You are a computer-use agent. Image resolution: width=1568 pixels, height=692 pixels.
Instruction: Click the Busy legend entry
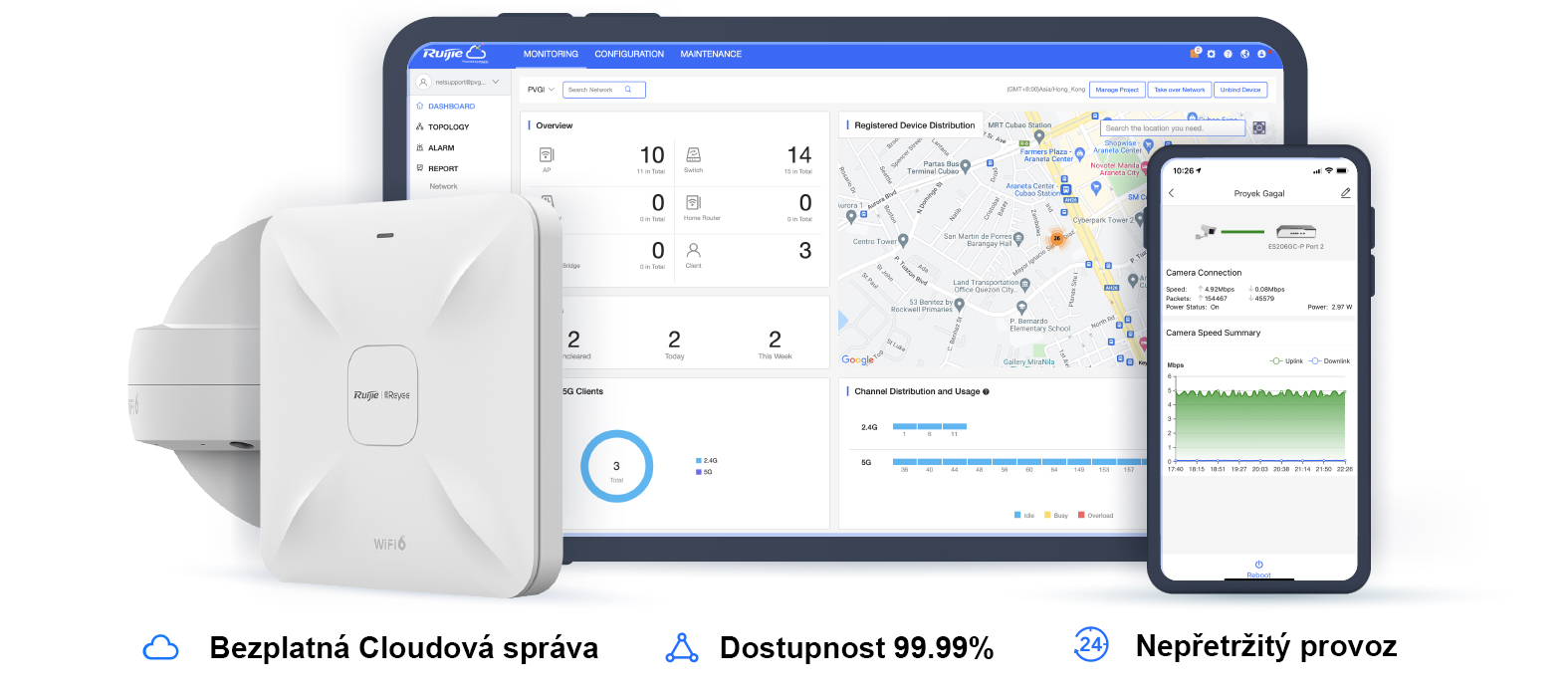1056,516
